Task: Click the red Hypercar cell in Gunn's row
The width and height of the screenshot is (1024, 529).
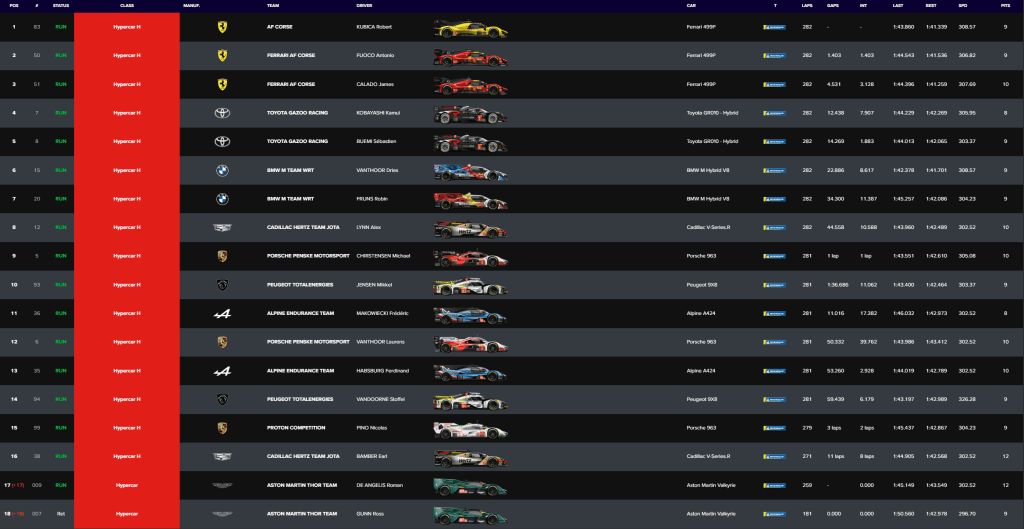Action: click(127, 514)
